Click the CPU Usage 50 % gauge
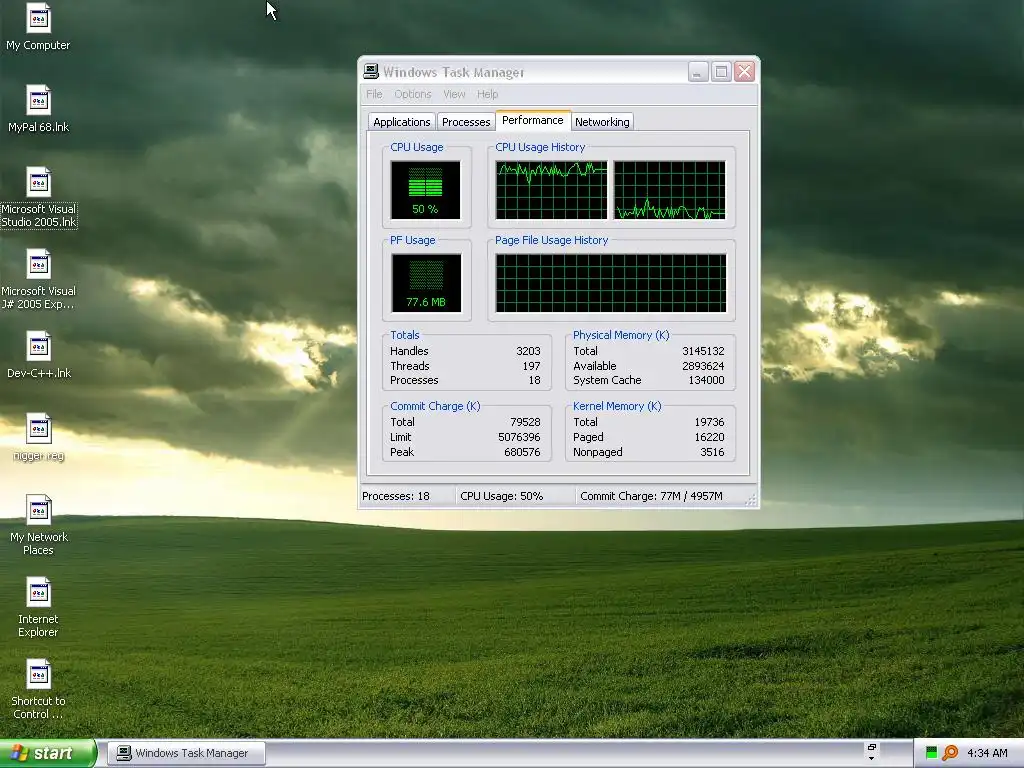 [x=425, y=190]
